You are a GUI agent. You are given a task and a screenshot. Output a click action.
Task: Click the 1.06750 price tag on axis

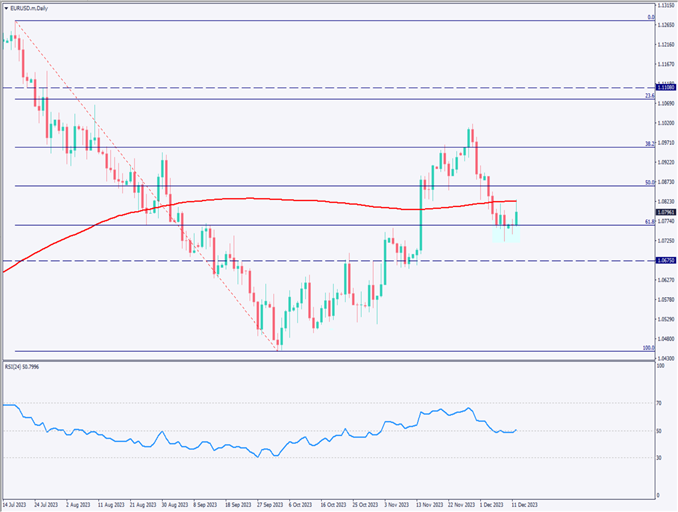(x=667, y=260)
